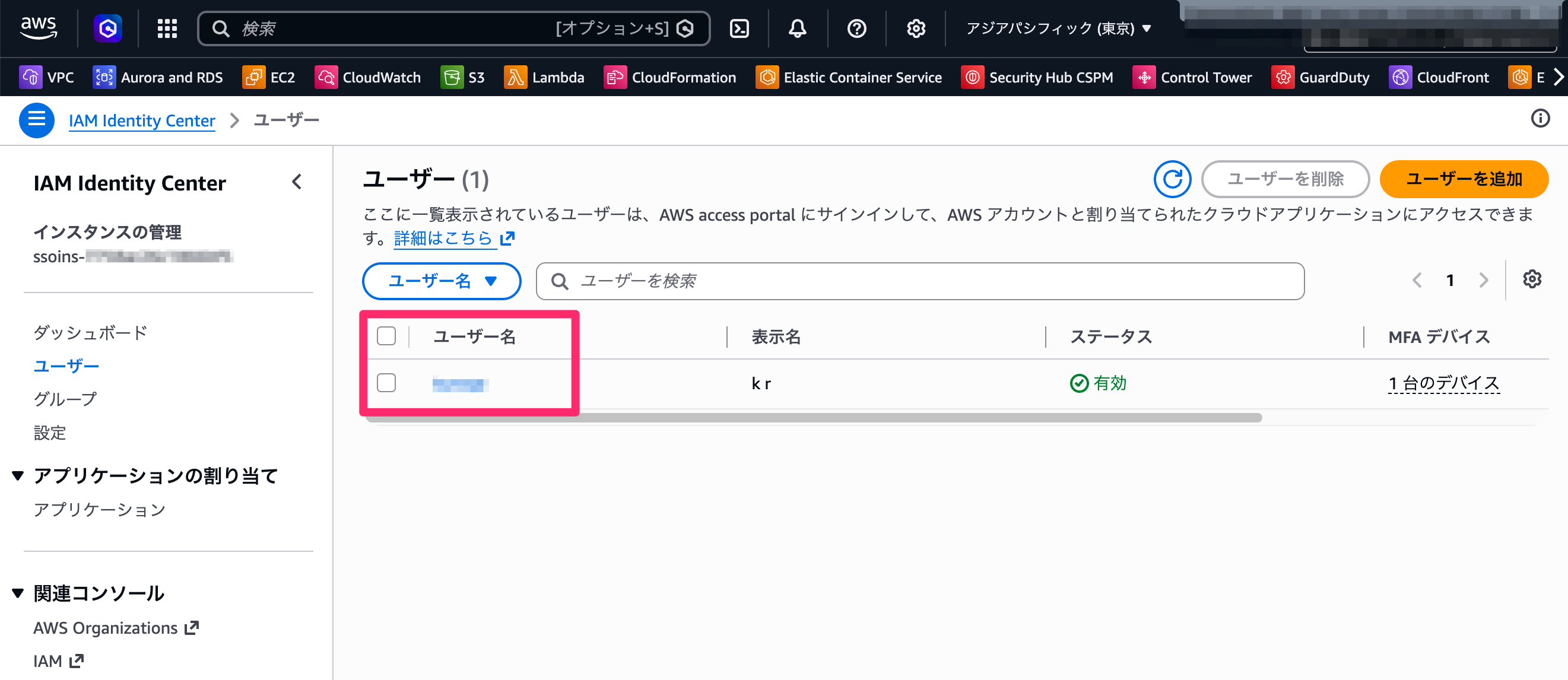1568x680 pixels.
Task: Open Aurora and RDS shortcut
Action: click(x=158, y=77)
